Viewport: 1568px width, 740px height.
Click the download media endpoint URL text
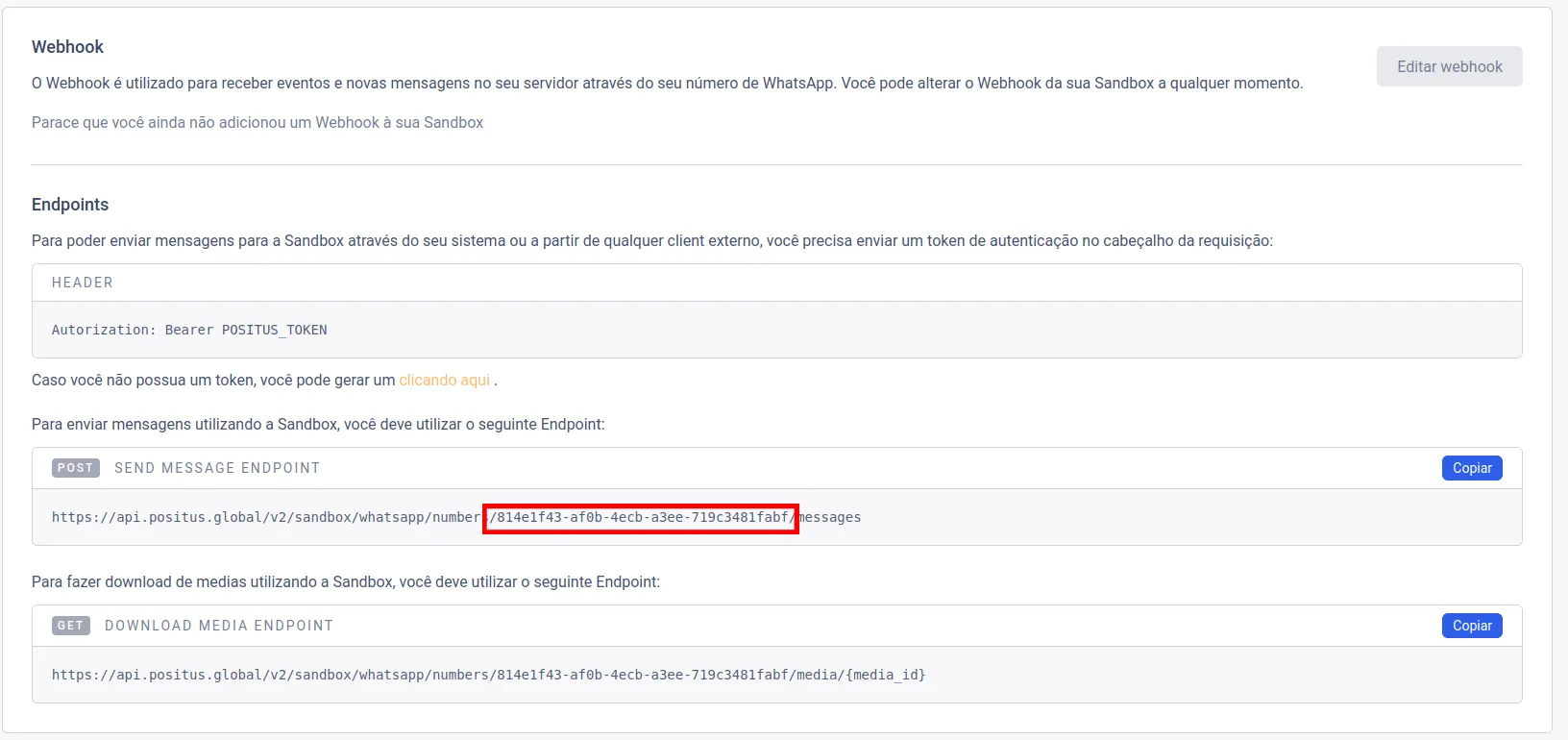488,675
